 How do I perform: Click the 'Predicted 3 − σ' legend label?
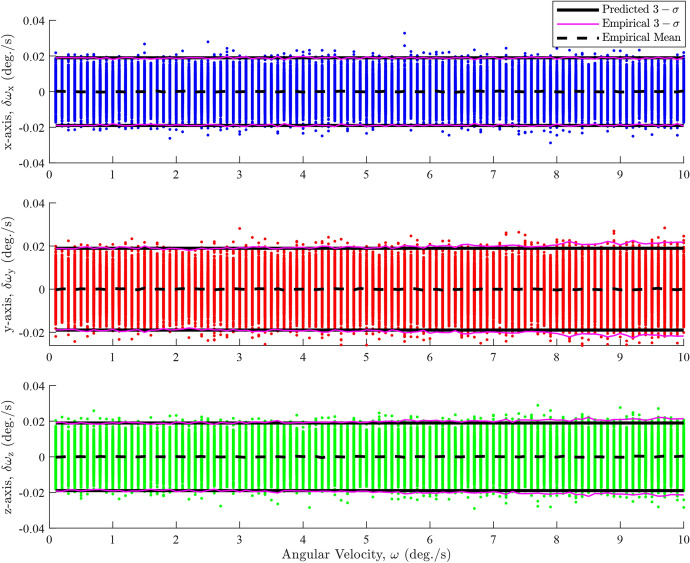(640, 9)
